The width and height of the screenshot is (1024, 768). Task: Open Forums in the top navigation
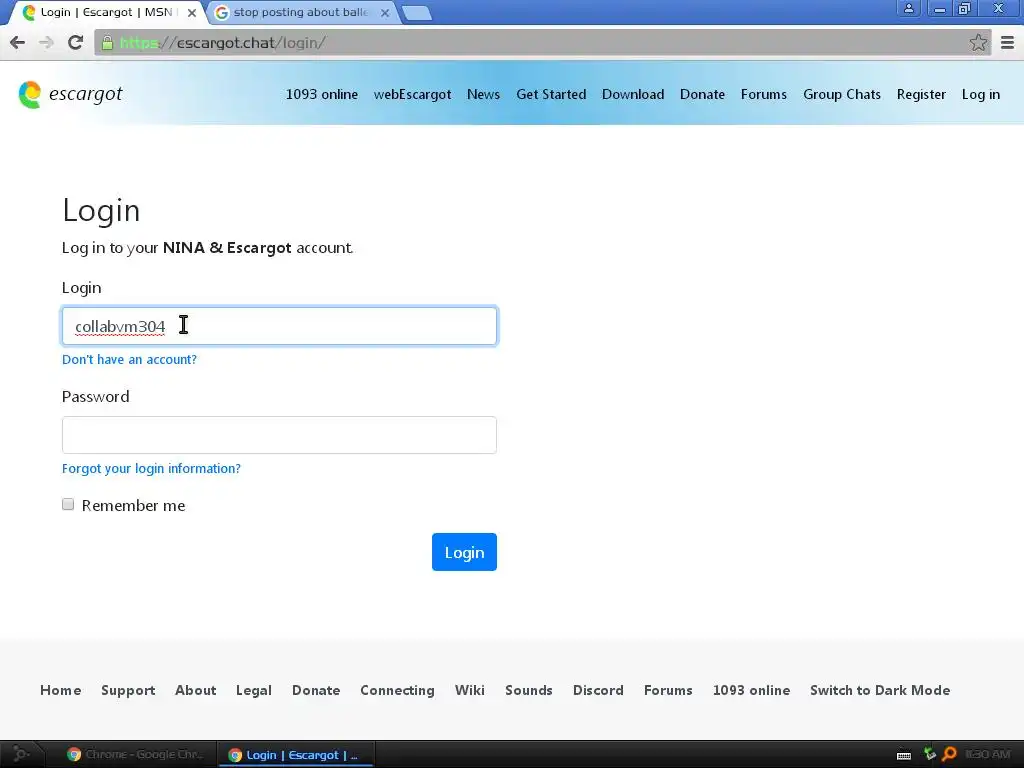coord(763,94)
